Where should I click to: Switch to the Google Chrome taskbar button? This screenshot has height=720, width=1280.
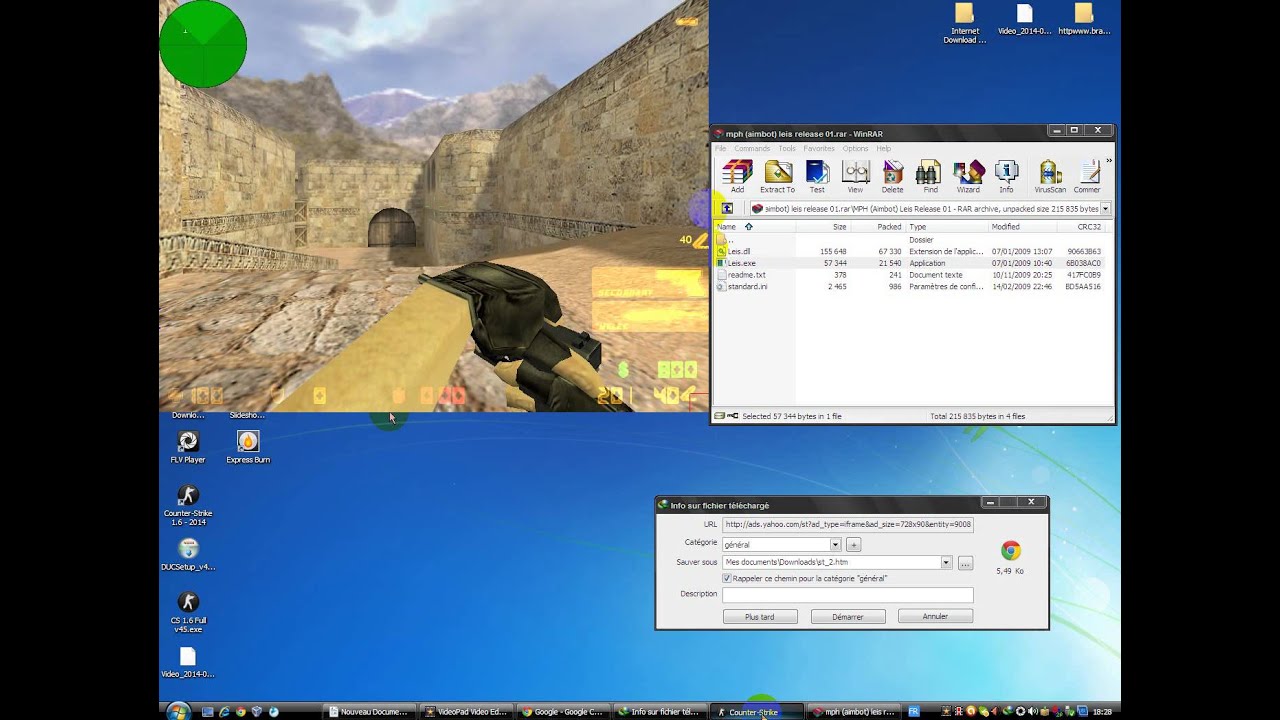pos(561,712)
